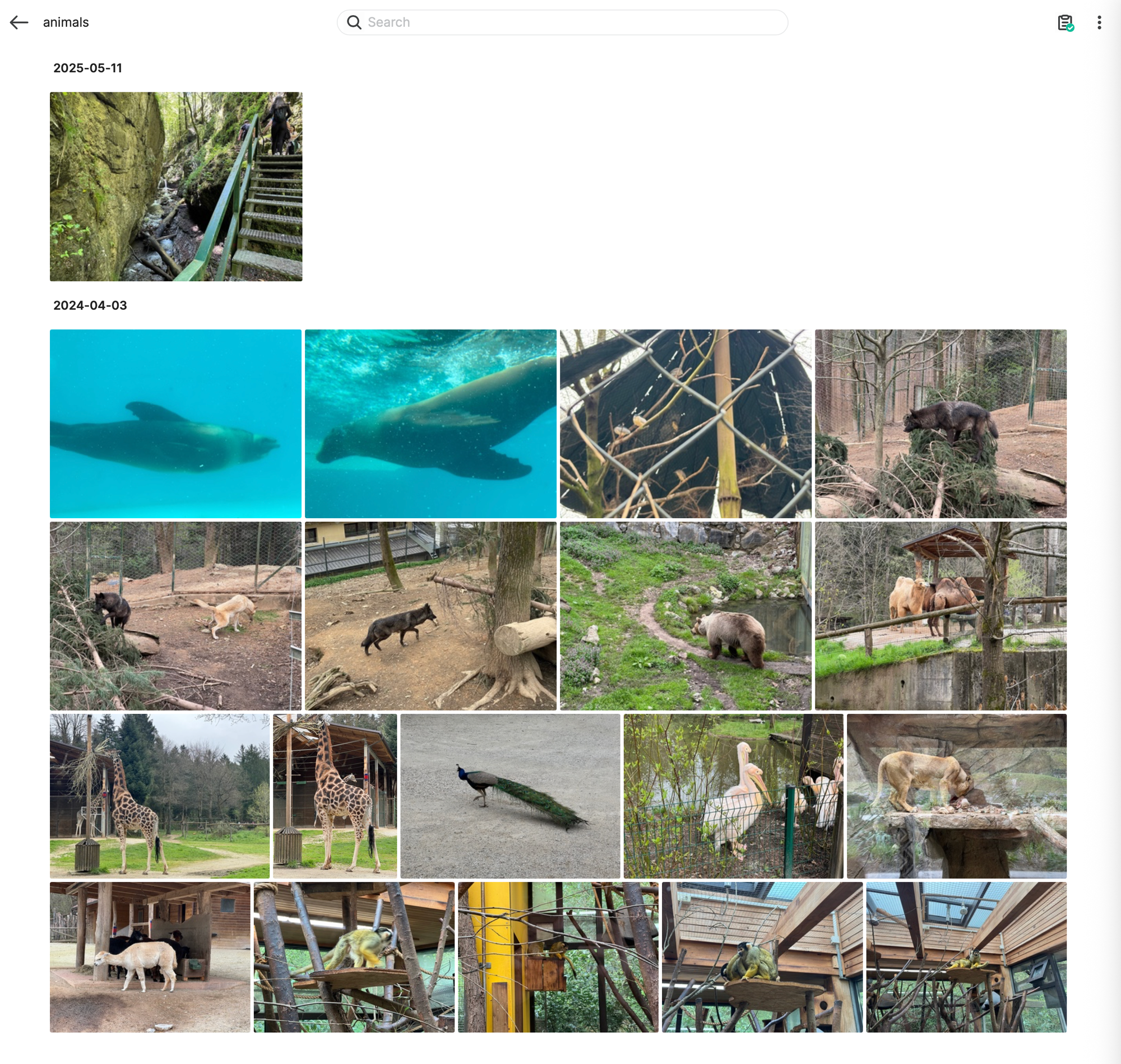Open the squirrel monkey on round platform photo
This screenshot has width=1121, height=1064.
click(354, 957)
